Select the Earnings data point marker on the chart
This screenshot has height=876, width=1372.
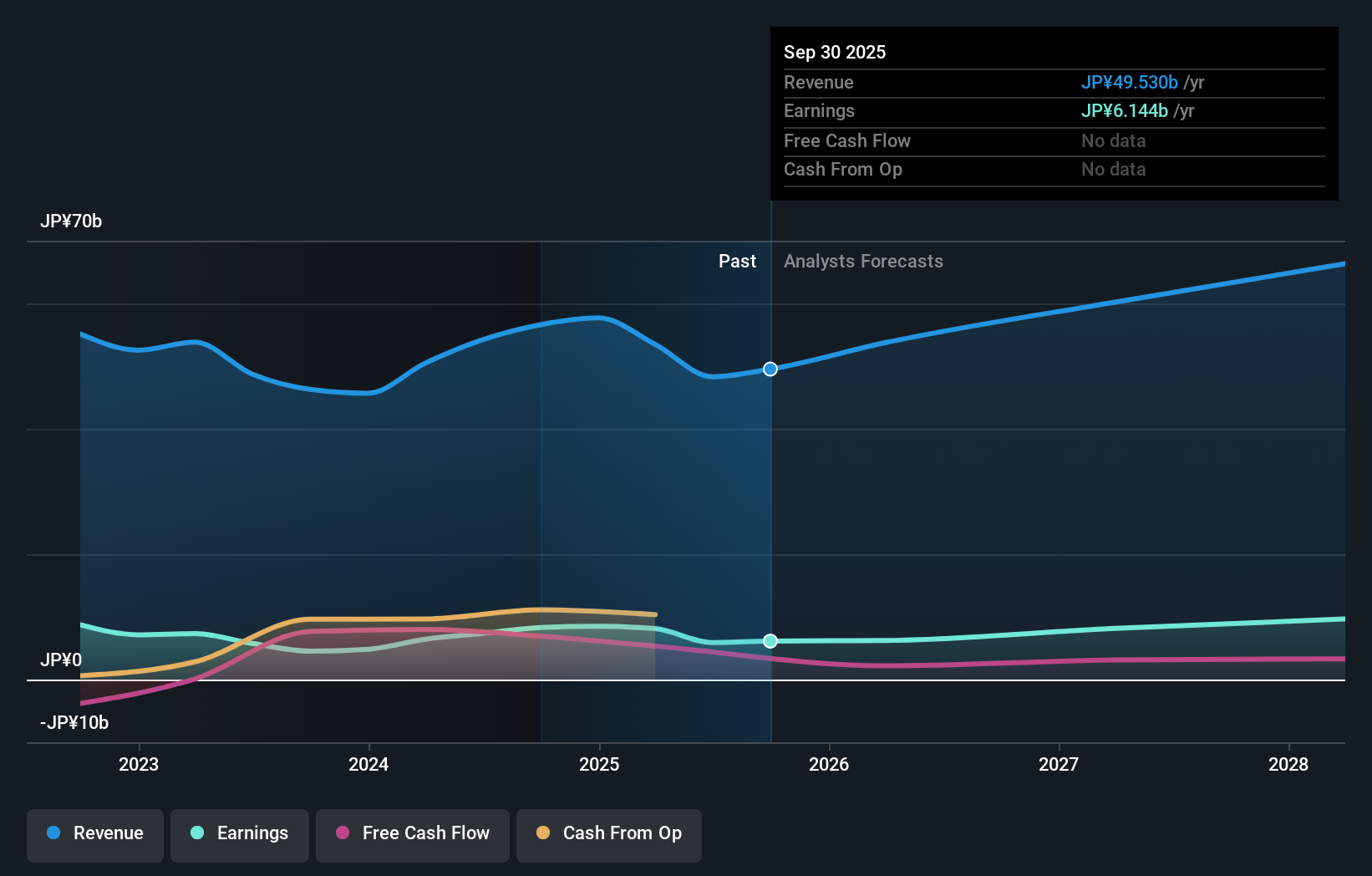point(770,641)
